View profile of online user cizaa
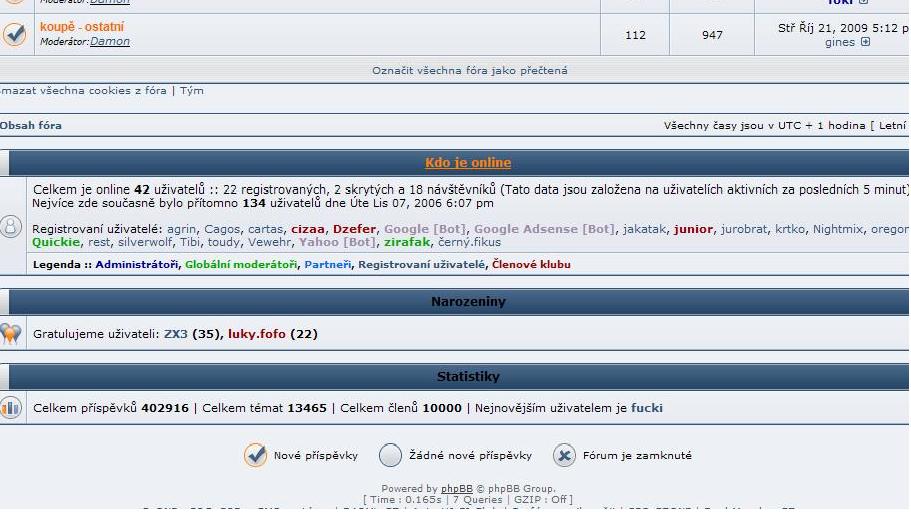This screenshot has height=512, width=911. 308,229
